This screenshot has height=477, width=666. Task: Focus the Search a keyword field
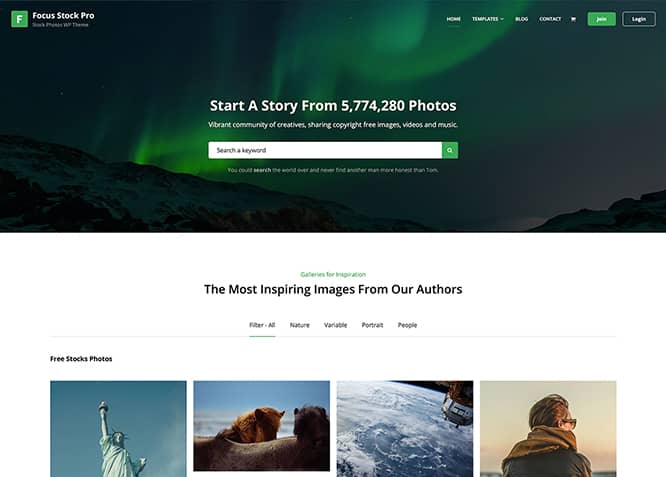coord(325,150)
